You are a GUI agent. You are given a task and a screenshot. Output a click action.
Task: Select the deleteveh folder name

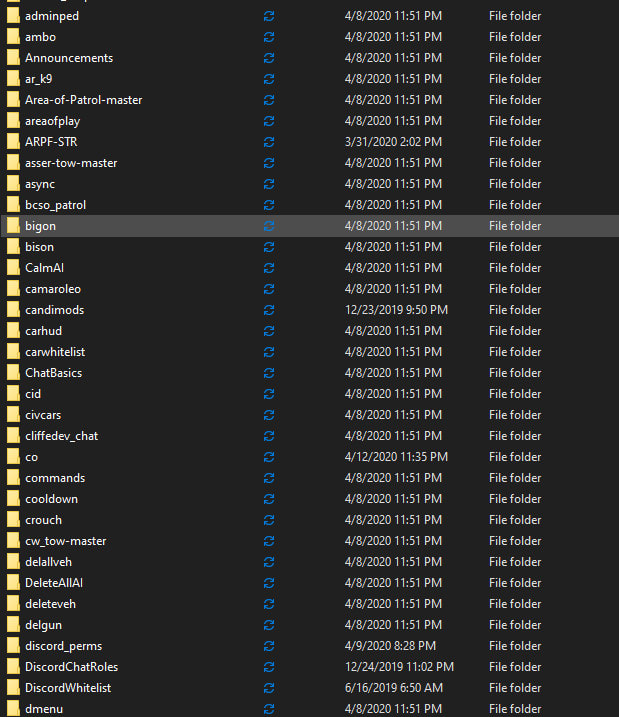[50, 605]
